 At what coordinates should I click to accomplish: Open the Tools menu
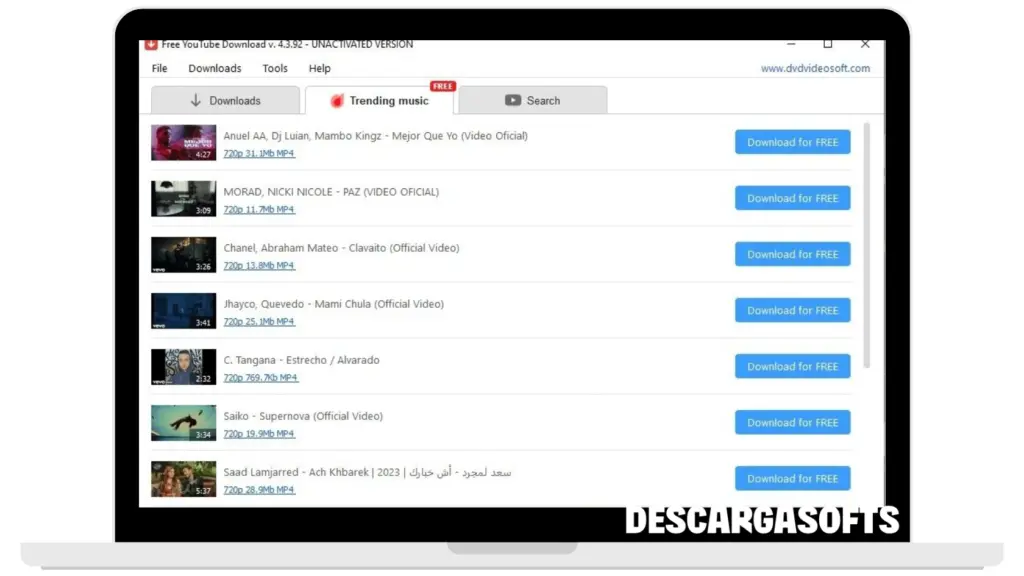pyautogui.click(x=275, y=69)
